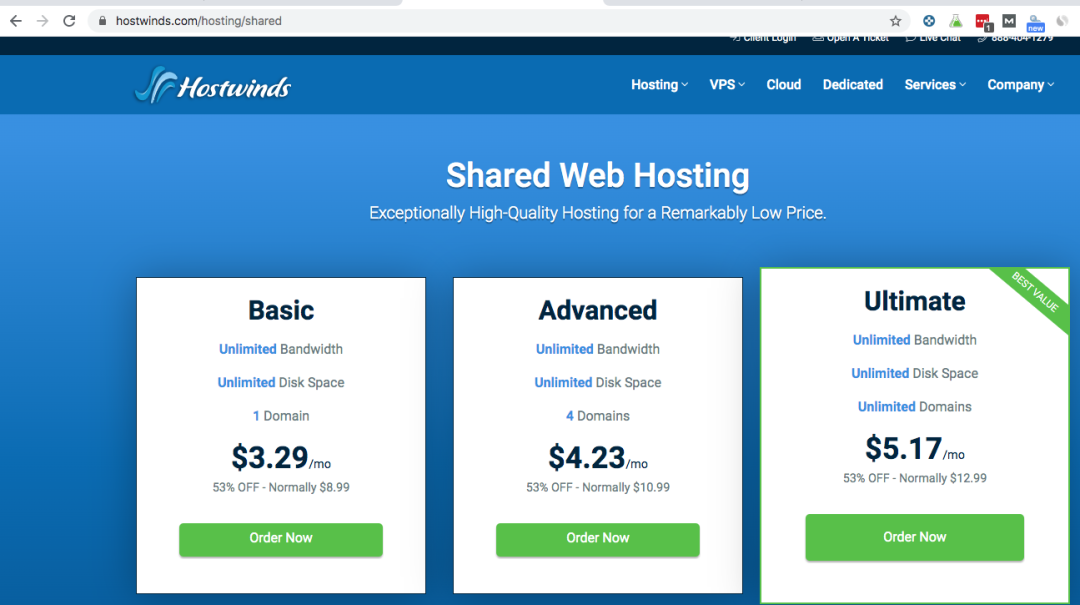Expand the VPS dropdown menu

pyautogui.click(x=727, y=85)
